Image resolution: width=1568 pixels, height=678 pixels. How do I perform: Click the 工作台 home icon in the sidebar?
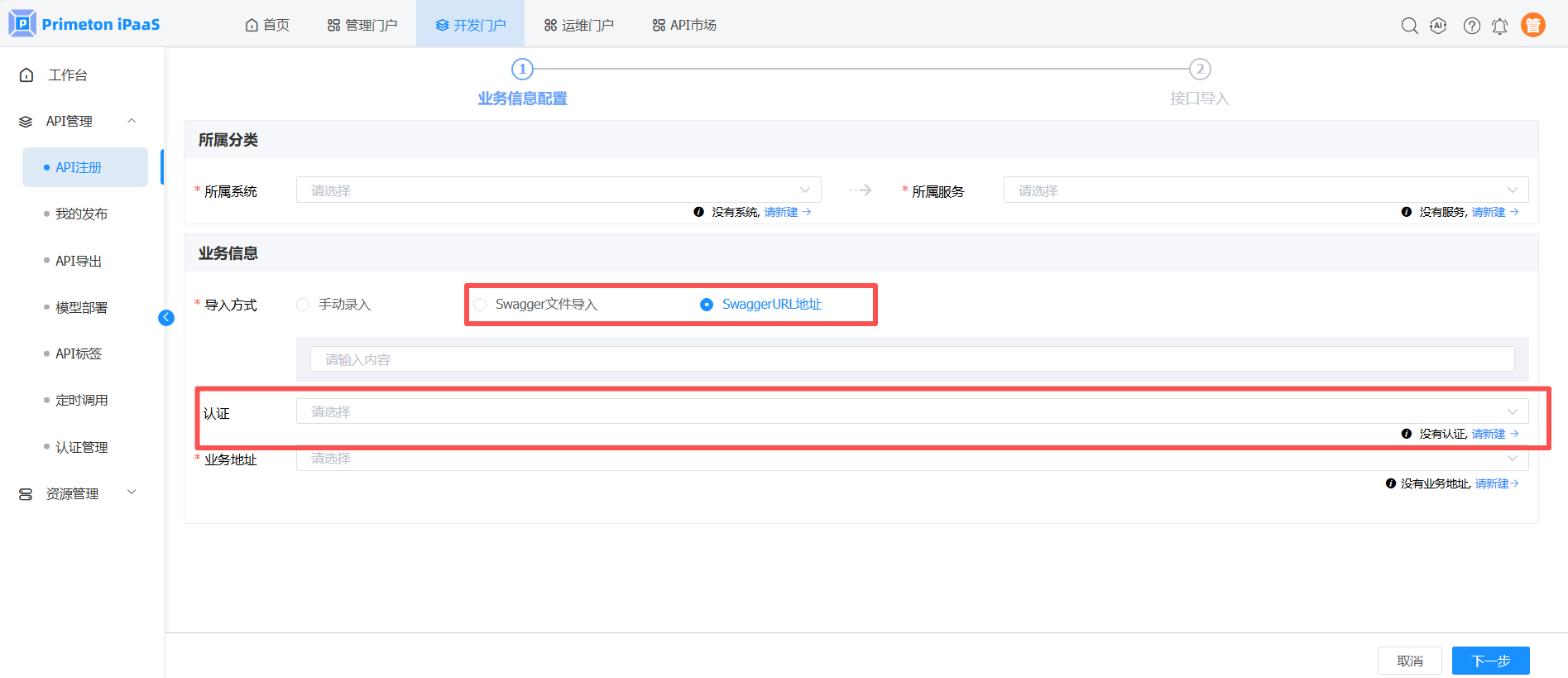point(26,75)
